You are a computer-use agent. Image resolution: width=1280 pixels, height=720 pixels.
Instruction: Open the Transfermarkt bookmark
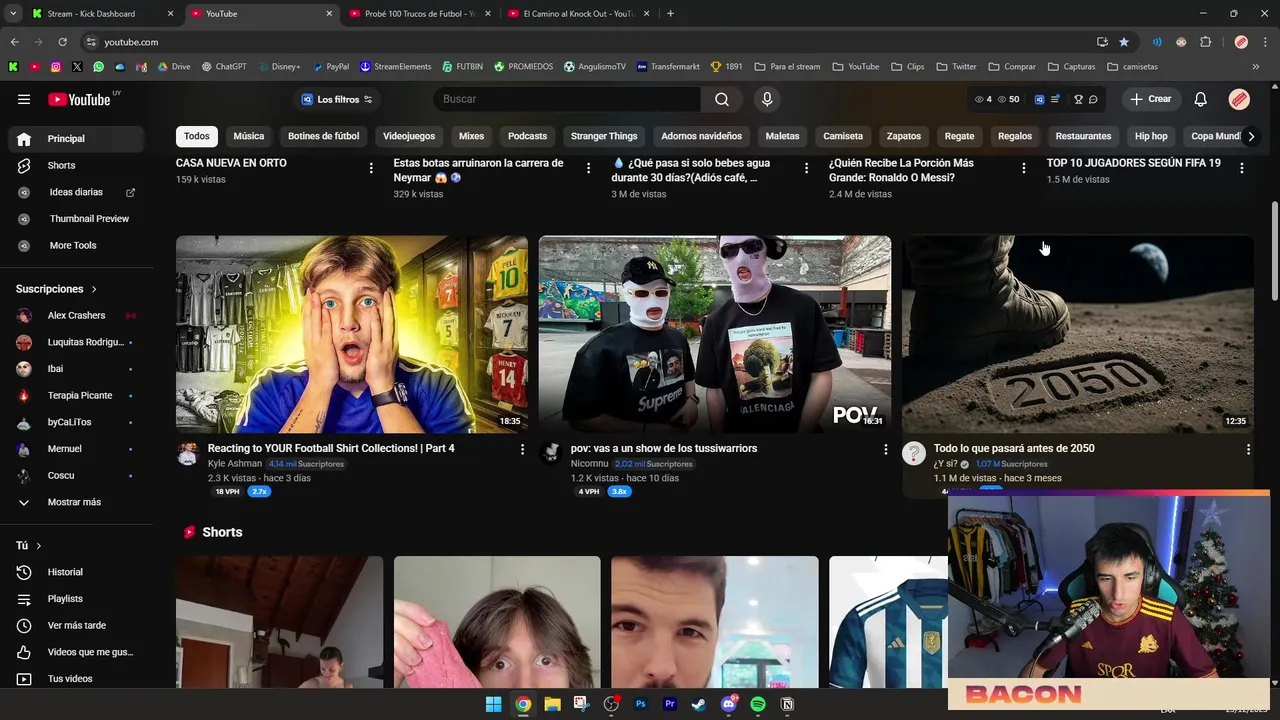[668, 67]
